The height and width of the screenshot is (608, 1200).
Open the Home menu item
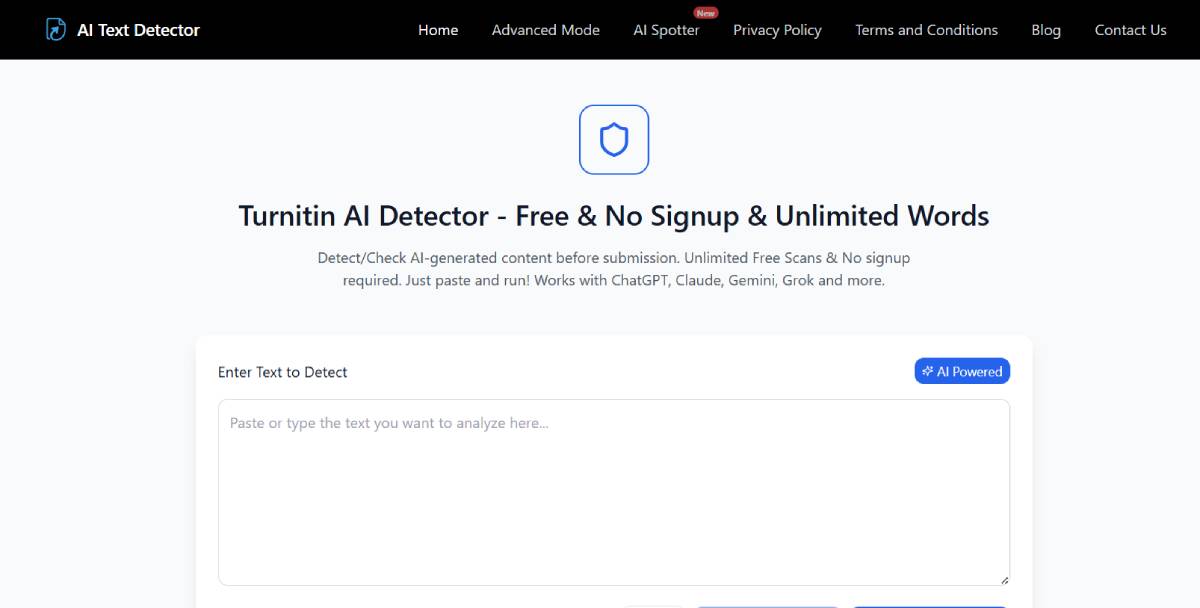(438, 30)
